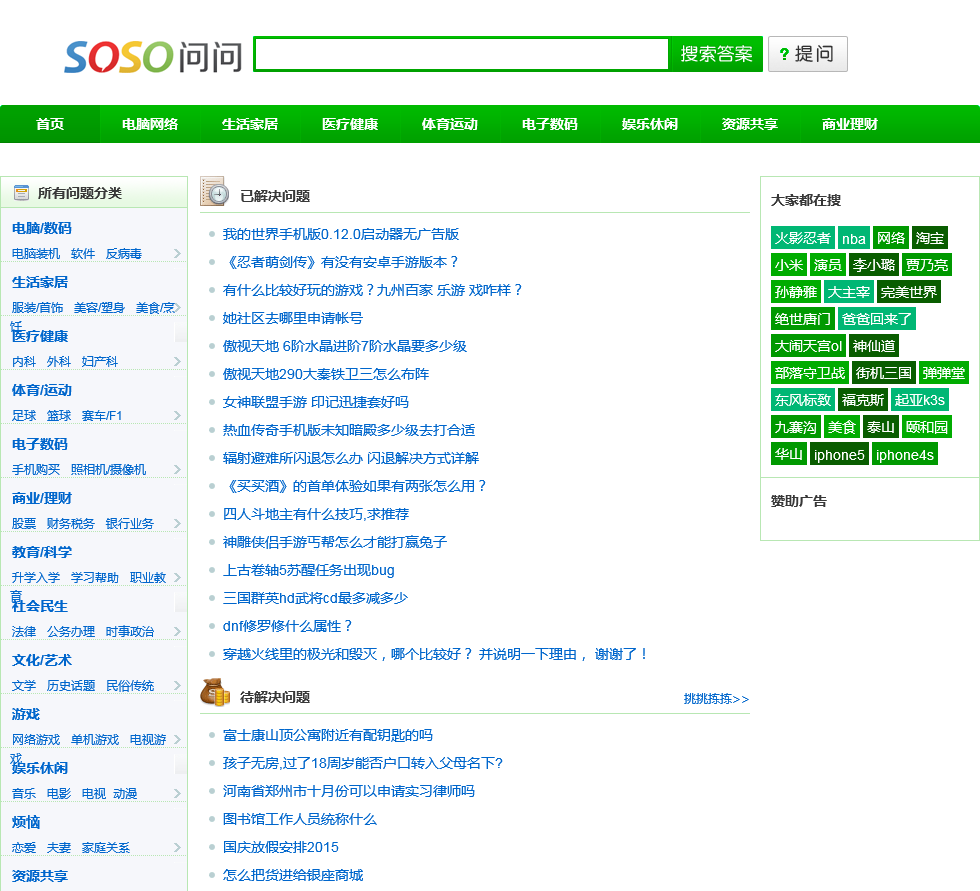Expand the 网络游戏 row arrow
The width and height of the screenshot is (980, 891).
tap(178, 740)
